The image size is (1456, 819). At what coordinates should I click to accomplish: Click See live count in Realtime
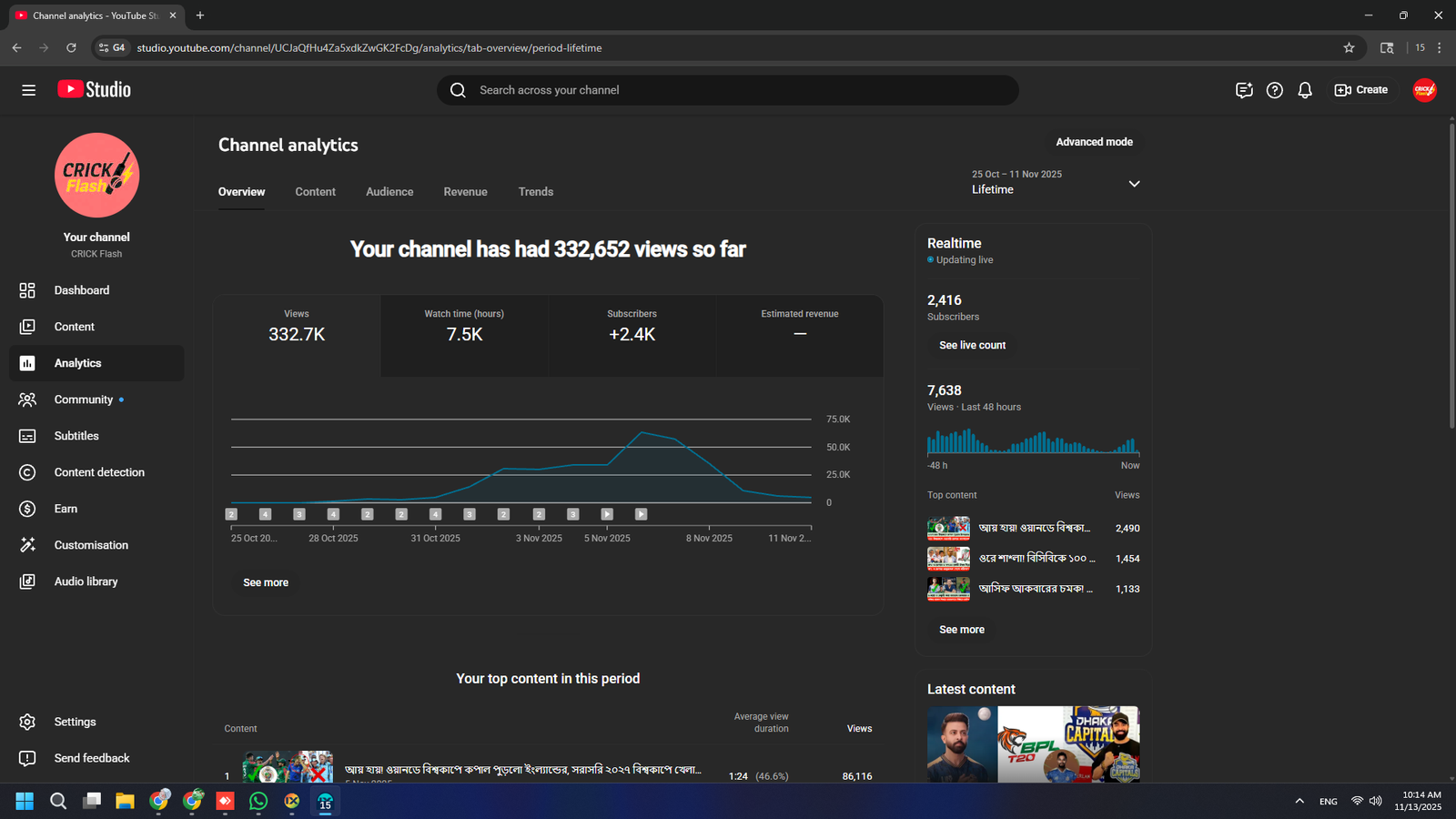972,346
